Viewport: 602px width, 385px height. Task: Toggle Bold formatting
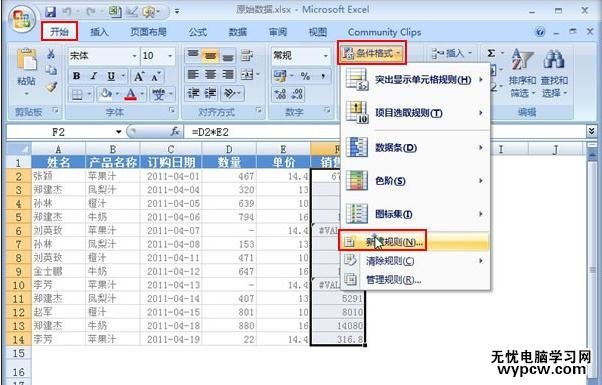[76, 76]
